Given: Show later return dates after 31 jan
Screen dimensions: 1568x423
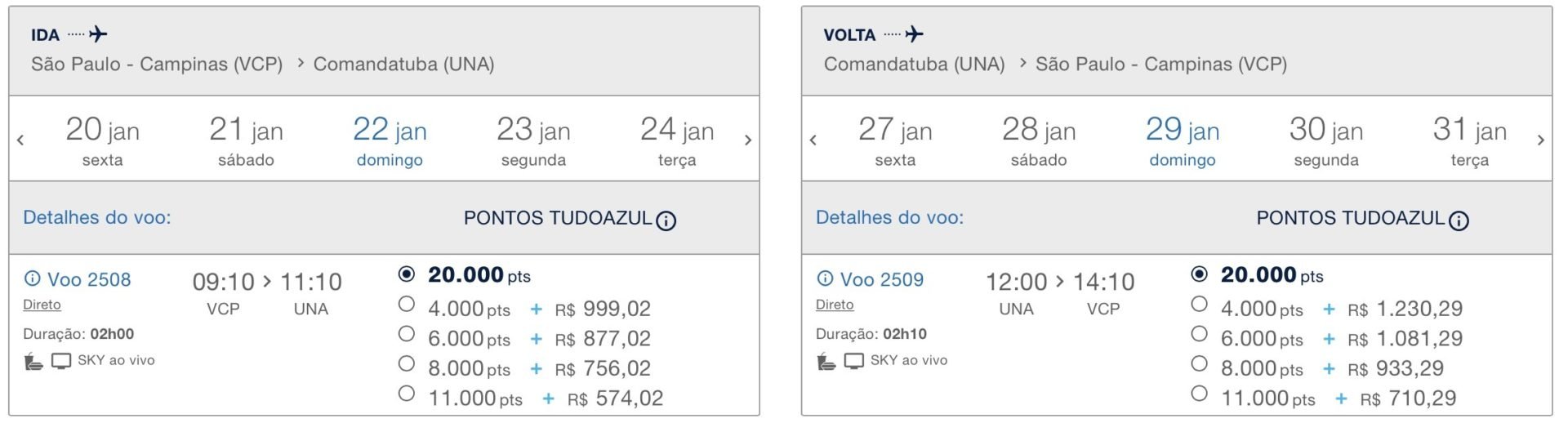Looking at the screenshot, I should [x=1541, y=140].
